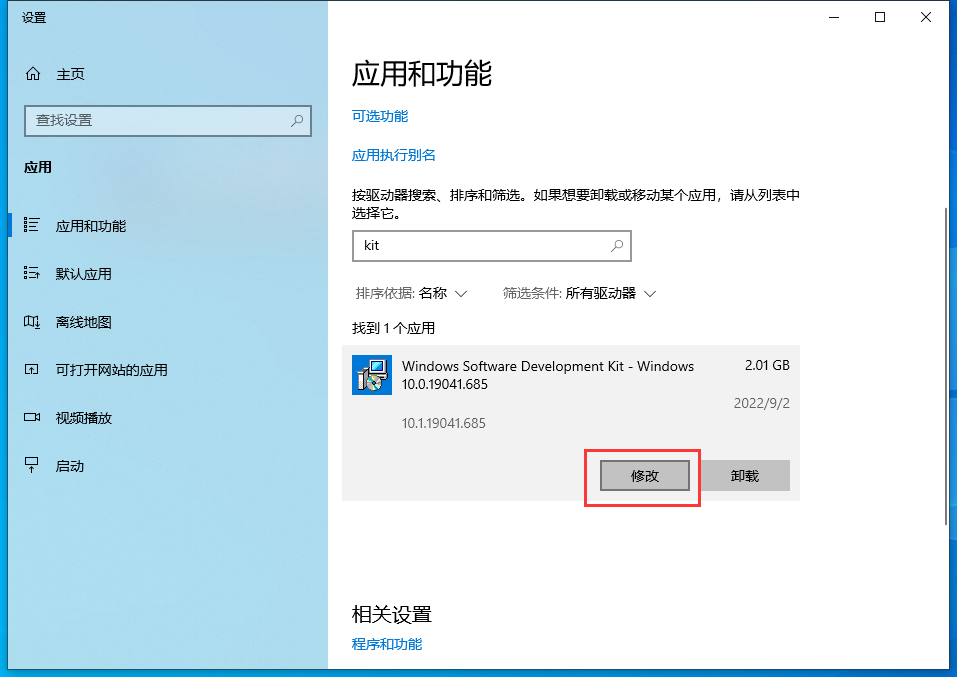The width and height of the screenshot is (957, 677).
Task: Click into the app search field containing kit
Action: pos(491,245)
